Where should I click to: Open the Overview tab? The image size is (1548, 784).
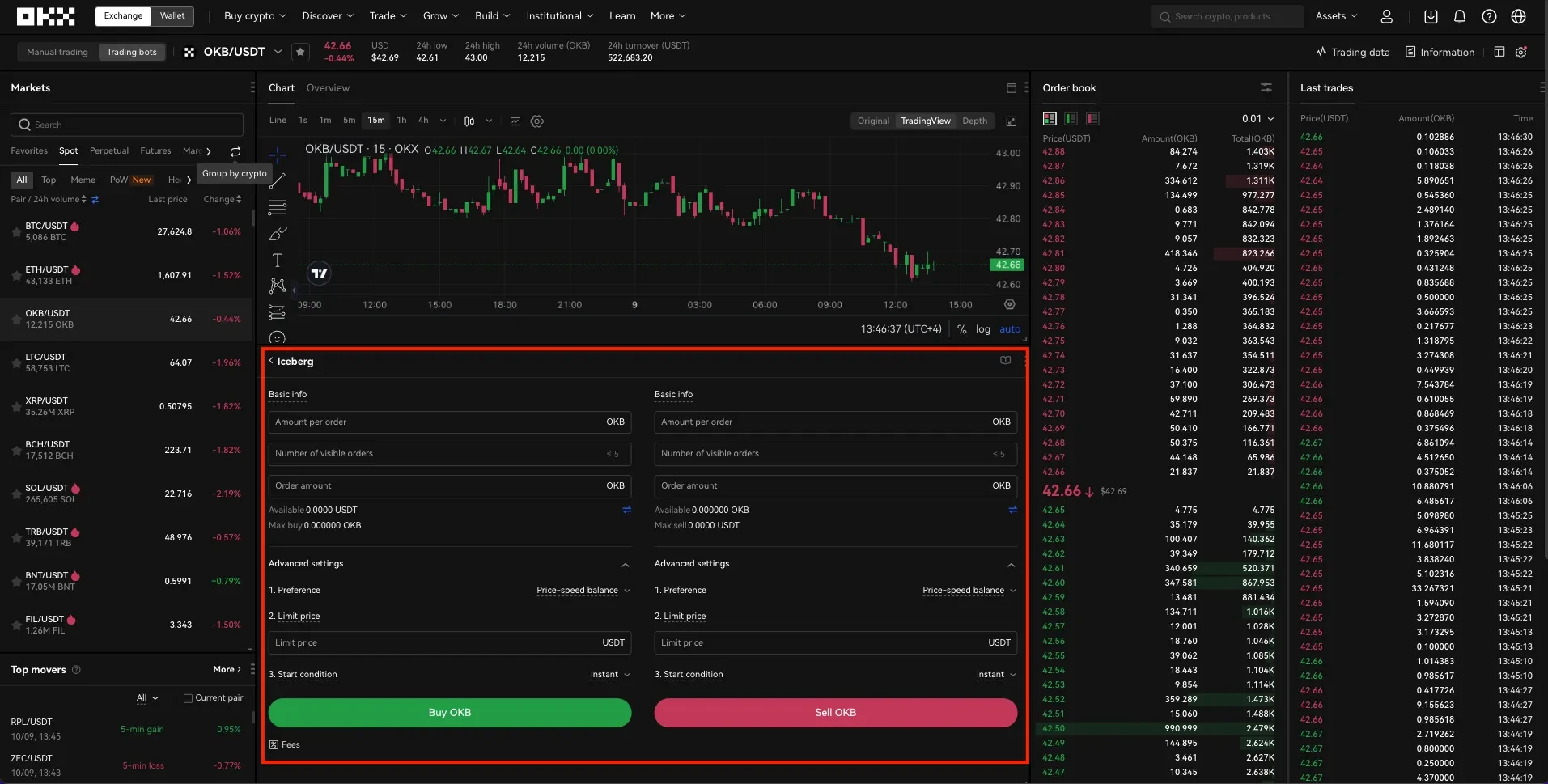pos(328,88)
